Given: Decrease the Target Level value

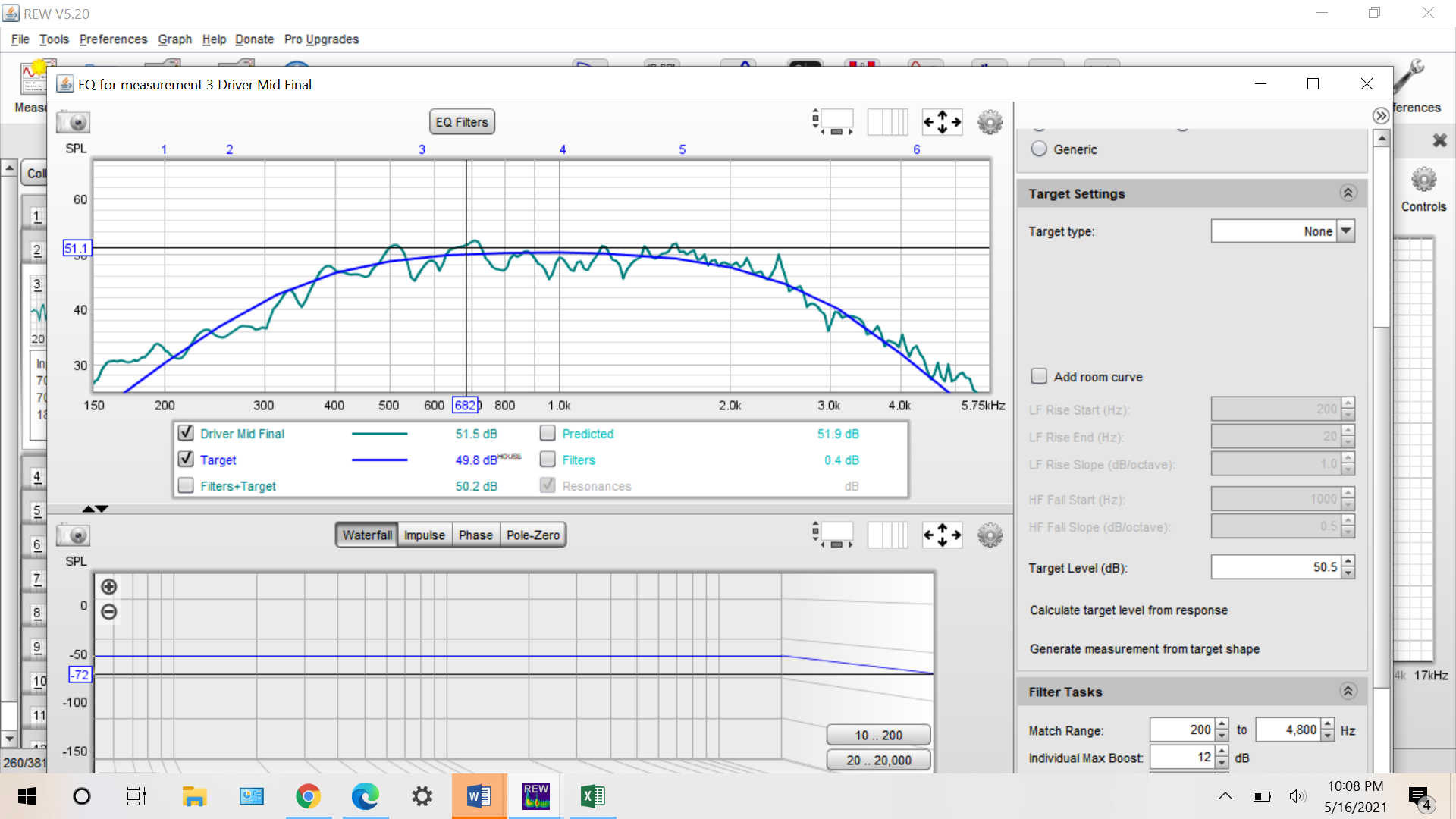Looking at the screenshot, I should 1348,573.
